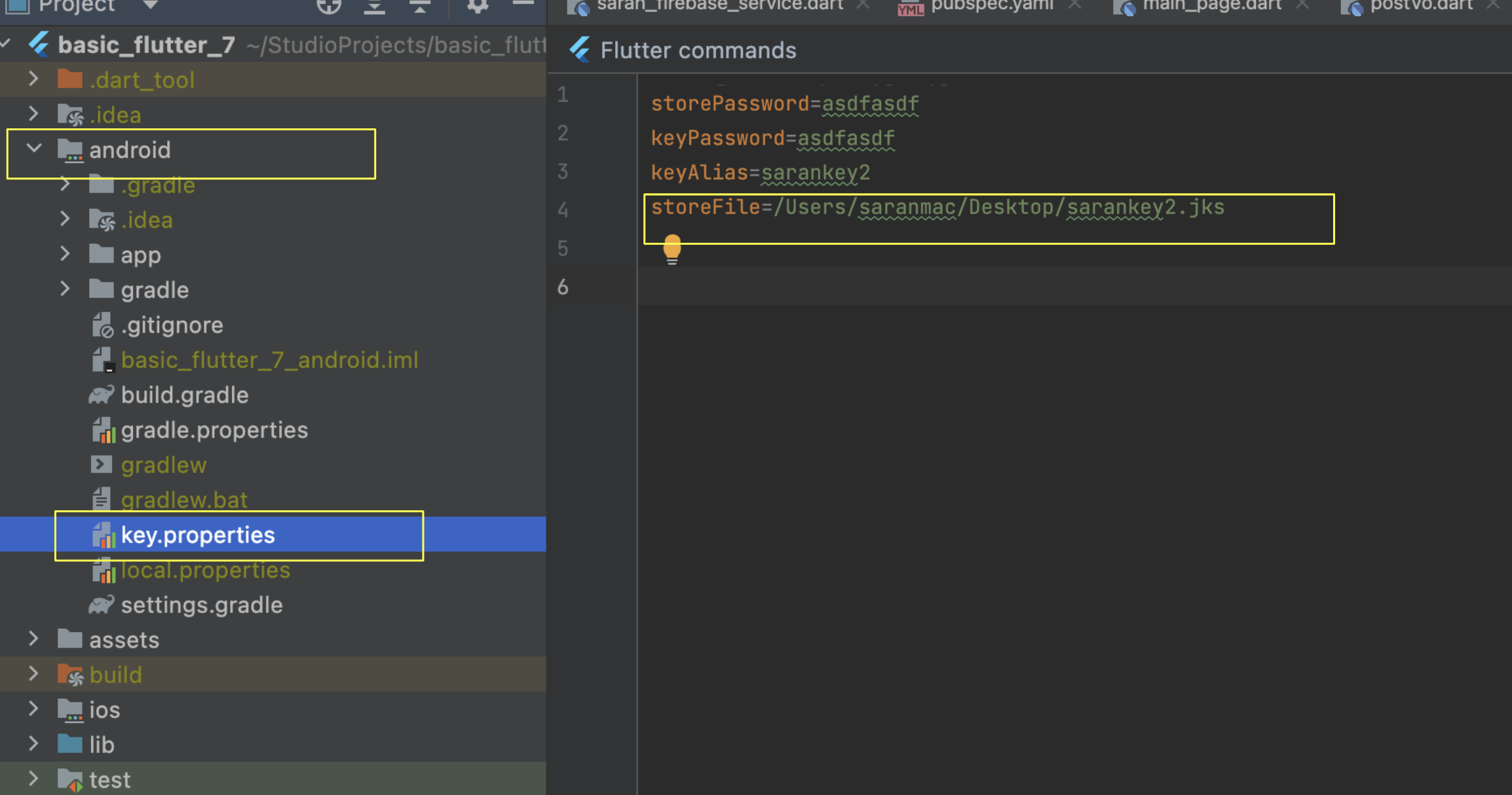Click the yellow lightbulb intention icon
This screenshot has height=795, width=1512.
671,248
